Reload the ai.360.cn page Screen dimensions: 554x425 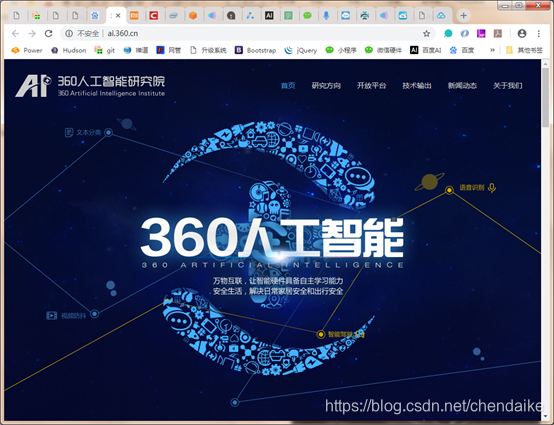coord(48,34)
